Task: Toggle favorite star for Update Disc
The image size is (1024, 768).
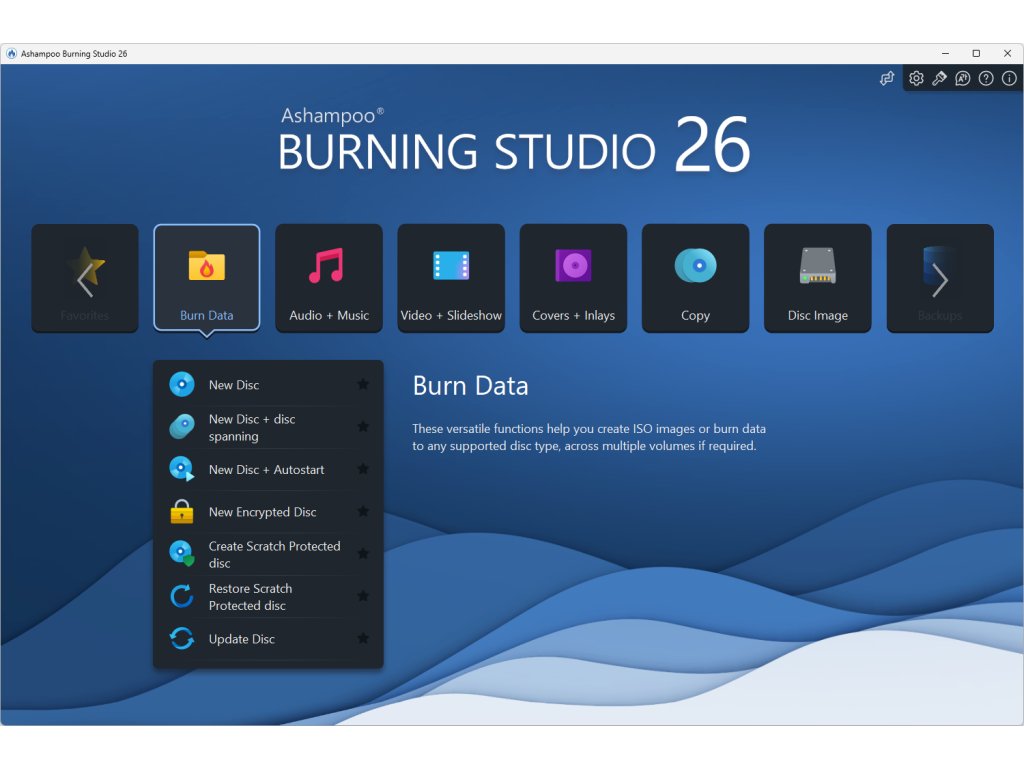Action: (x=363, y=639)
